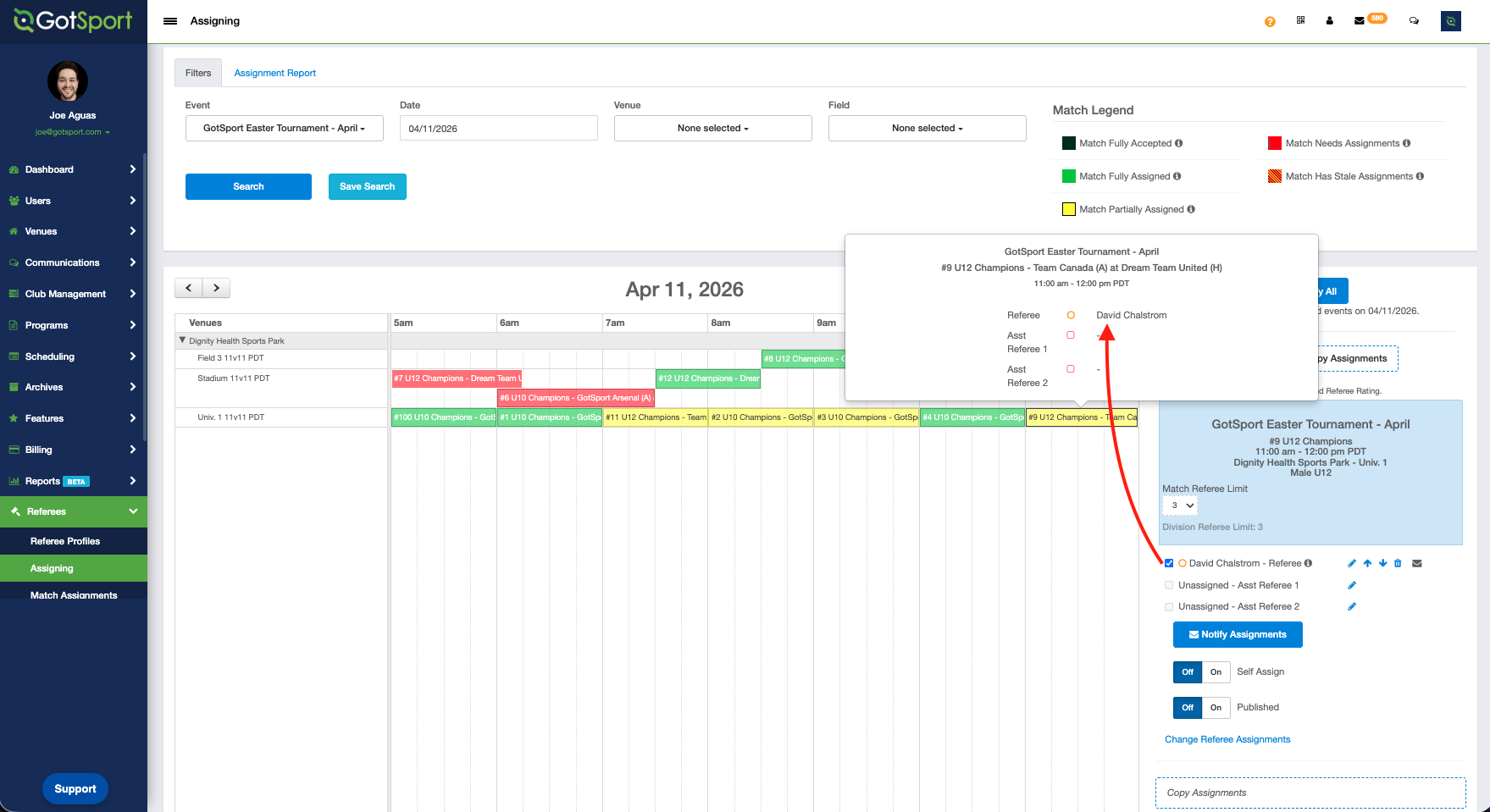Open the Match Referee Limit dropdown
Screen dimensions: 1490x812
pyautogui.click(x=1179, y=505)
